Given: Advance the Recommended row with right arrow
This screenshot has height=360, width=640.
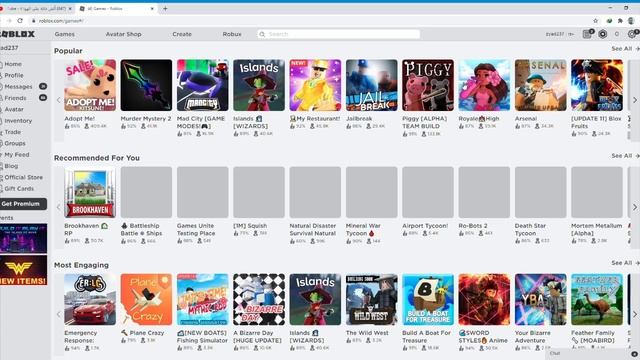Looking at the screenshot, I should point(634,207).
